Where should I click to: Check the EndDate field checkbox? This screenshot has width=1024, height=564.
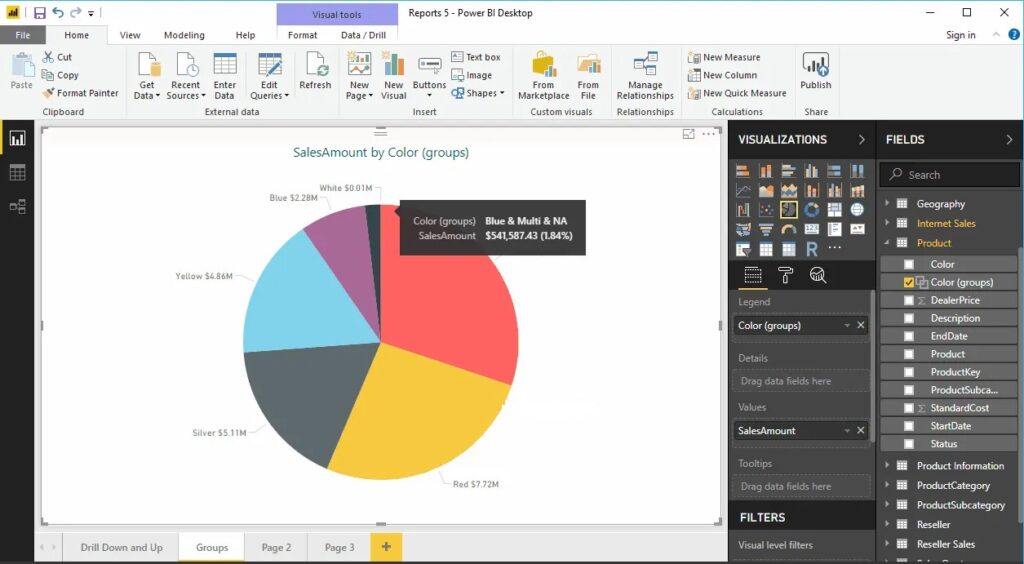(x=908, y=336)
